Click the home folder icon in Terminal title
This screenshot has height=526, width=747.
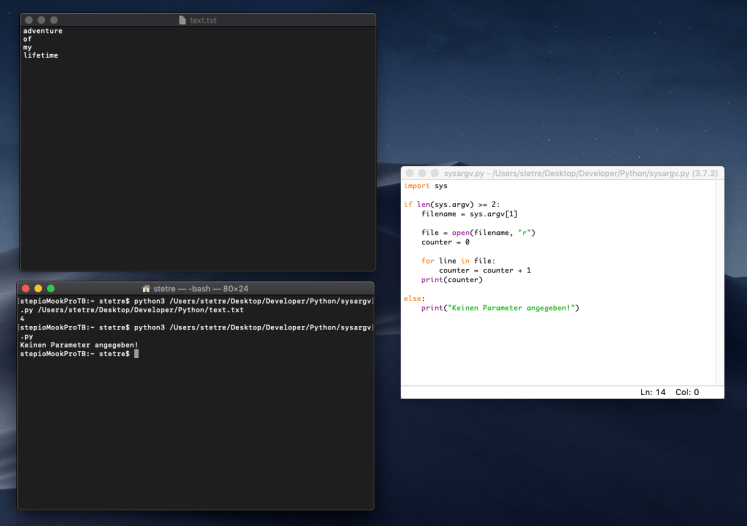click(x=147, y=288)
